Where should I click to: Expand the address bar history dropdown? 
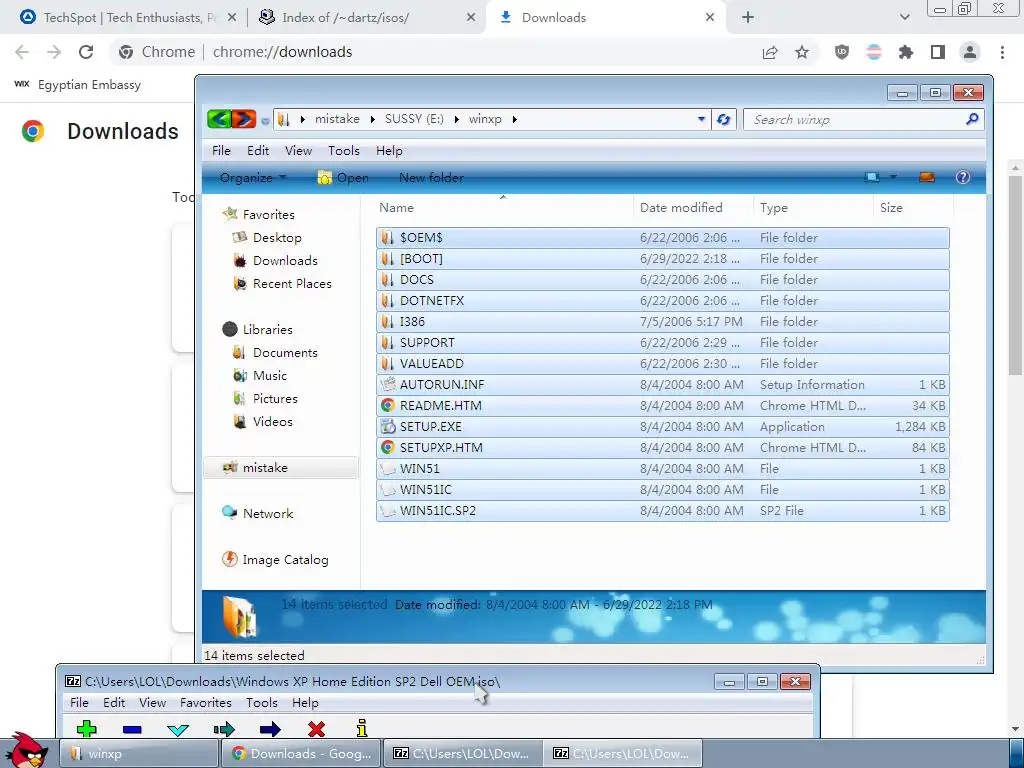pyautogui.click(x=701, y=120)
